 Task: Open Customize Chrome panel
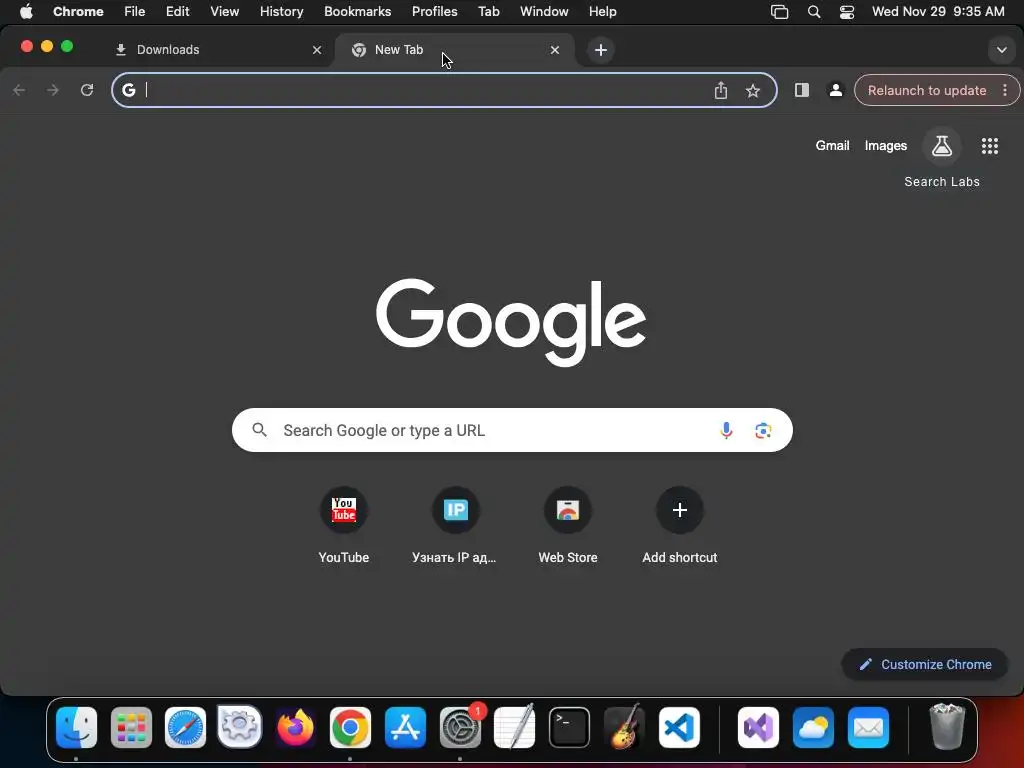925,664
